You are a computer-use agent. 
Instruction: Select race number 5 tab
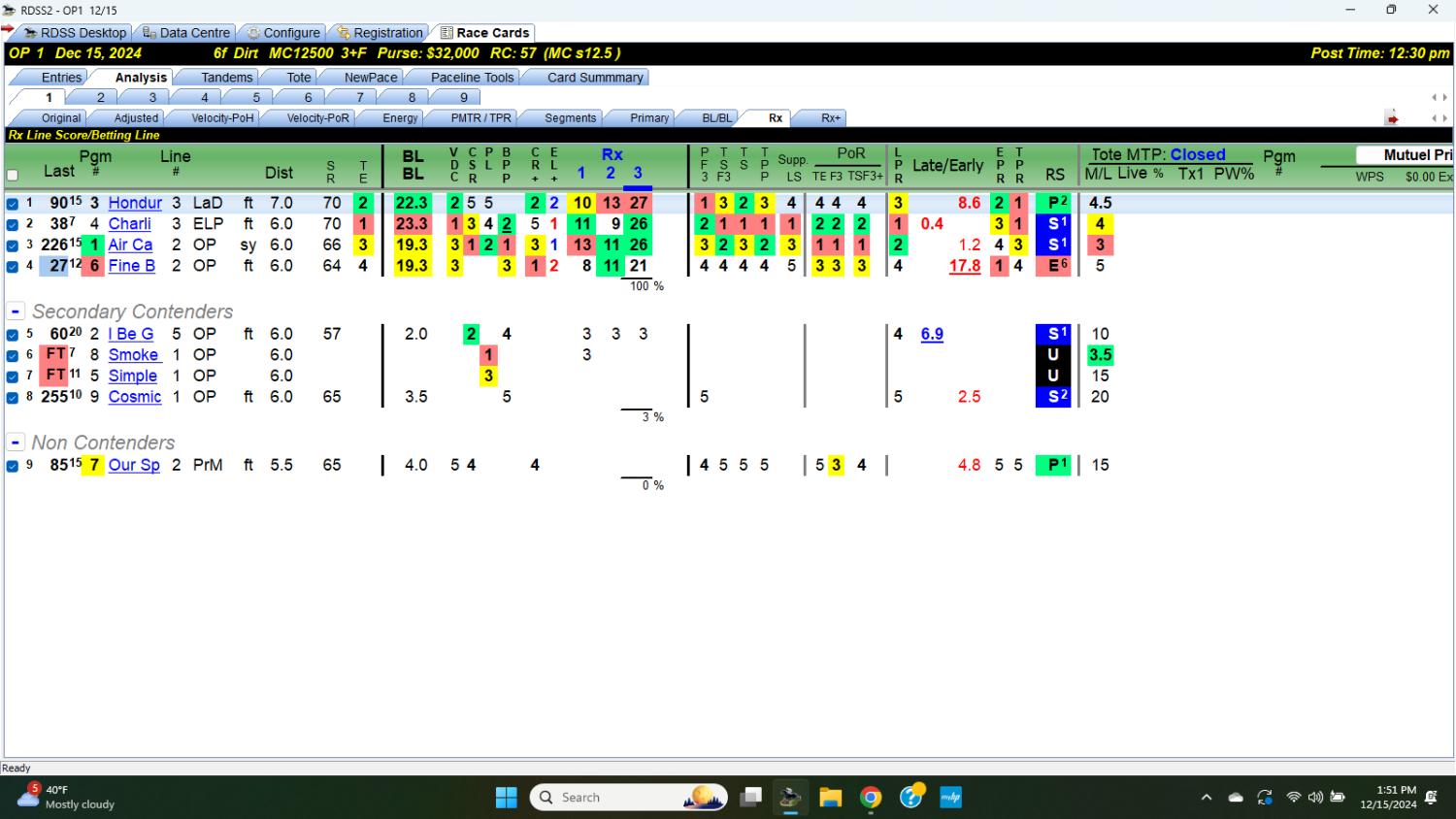[256, 97]
